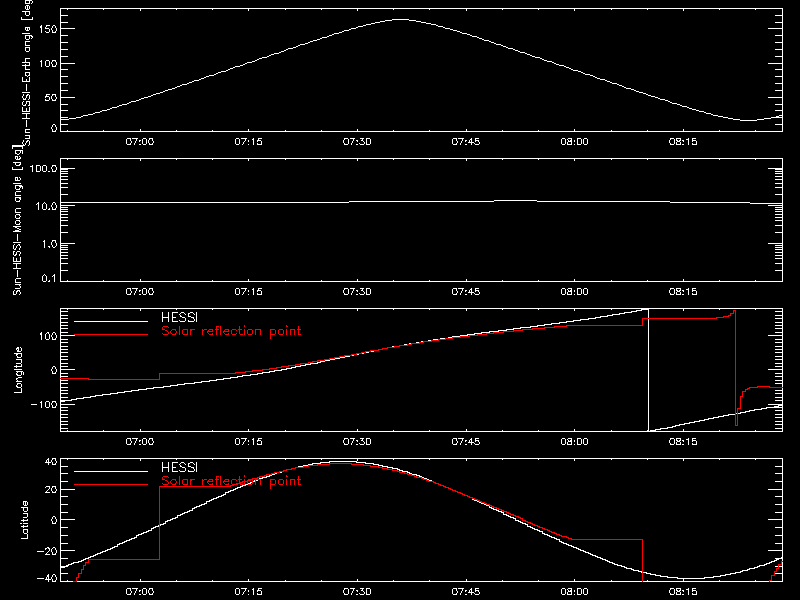
Task: Select 'Solar reflection point' legend in Longitude plot
Action: coord(231,331)
